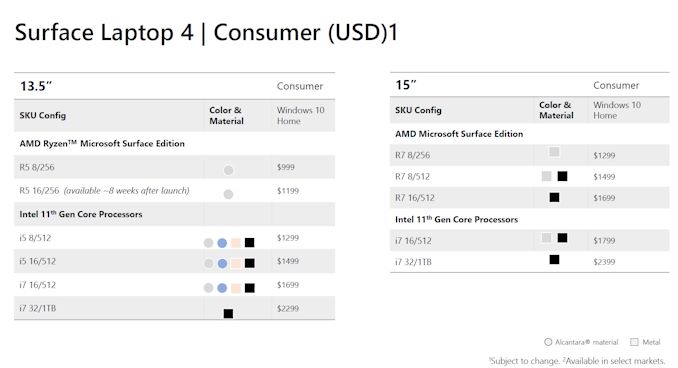This screenshot has width=678, height=368.
Task: Click the Intel 11th Gen header in 15" table
Action: coord(456,219)
